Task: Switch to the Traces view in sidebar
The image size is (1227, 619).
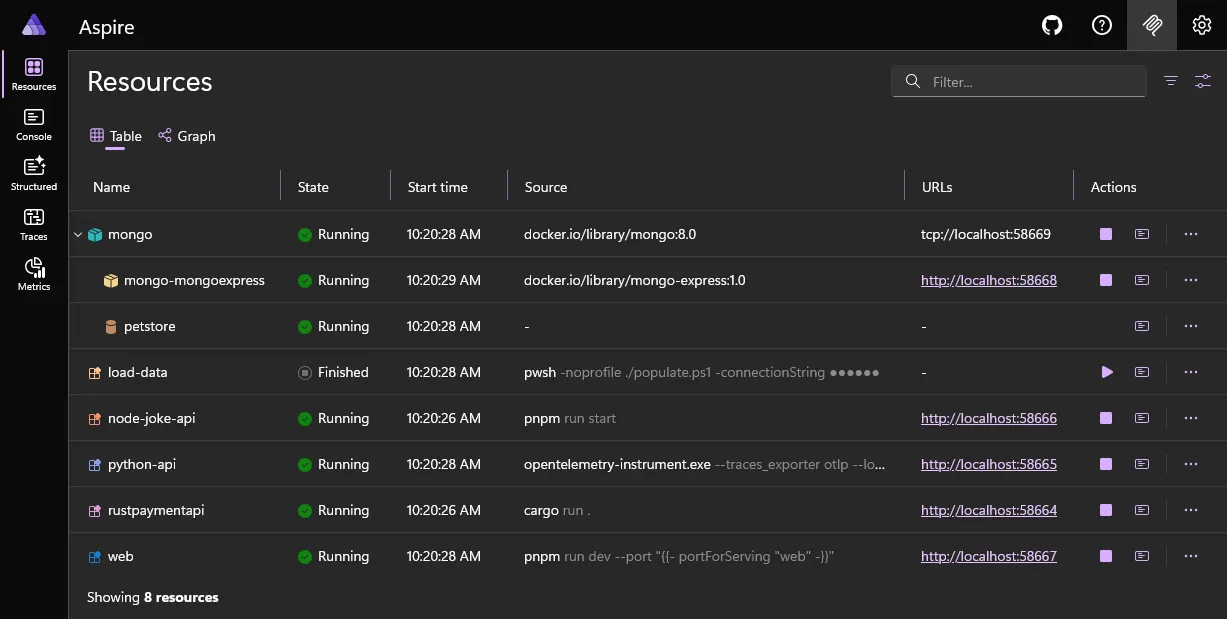Action: 33,222
